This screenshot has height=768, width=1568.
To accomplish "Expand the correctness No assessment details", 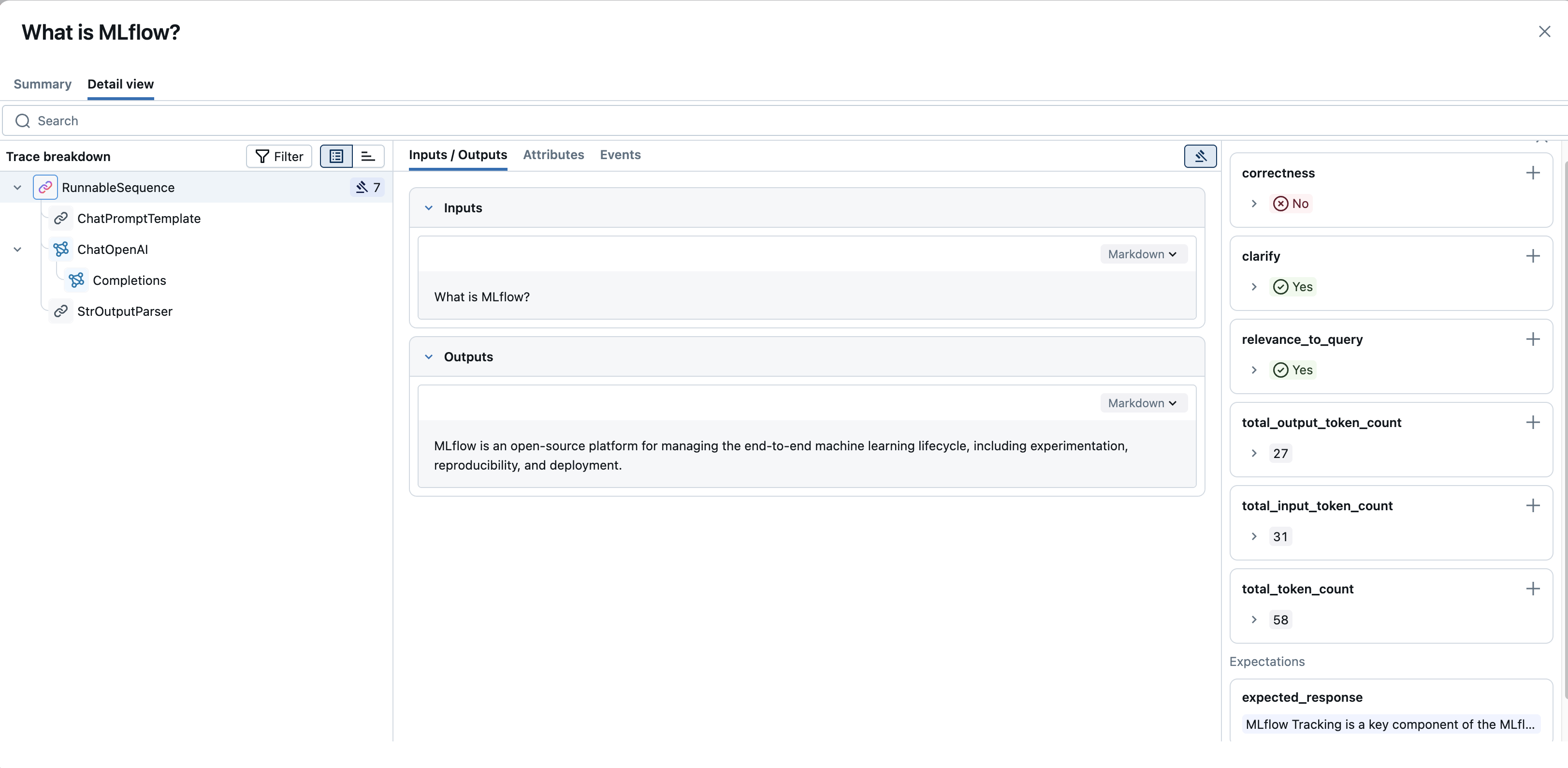I will (x=1254, y=204).
